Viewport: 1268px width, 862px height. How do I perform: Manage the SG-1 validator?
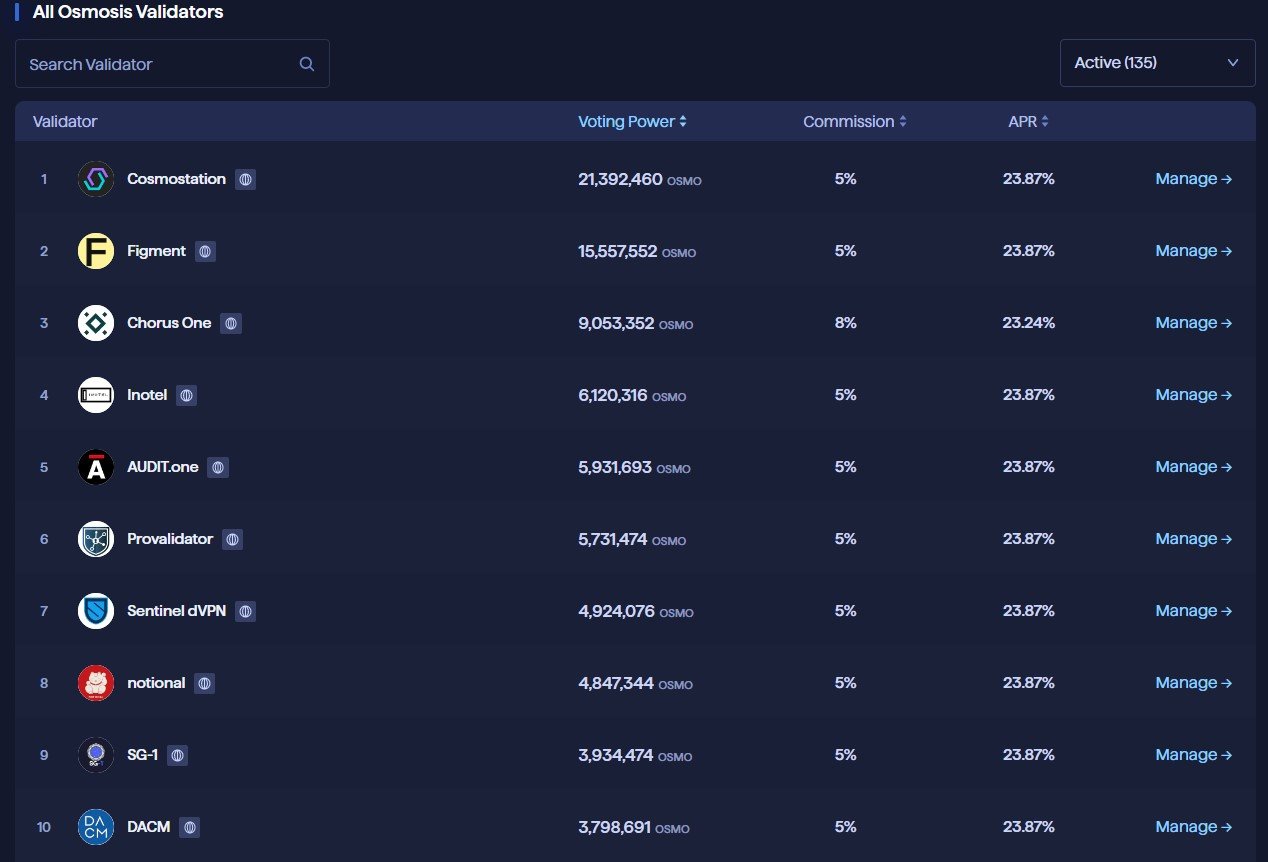click(x=1193, y=755)
